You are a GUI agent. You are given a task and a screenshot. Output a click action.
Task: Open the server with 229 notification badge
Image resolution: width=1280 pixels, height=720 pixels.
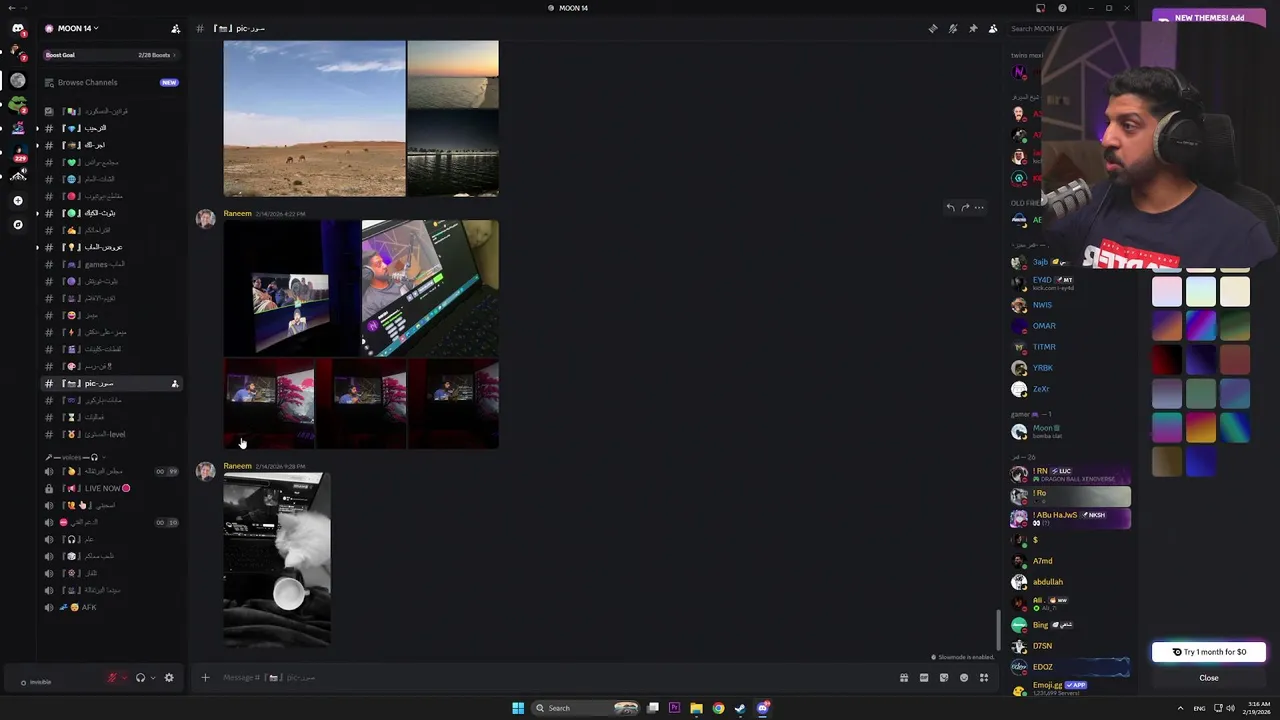[x=18, y=152]
